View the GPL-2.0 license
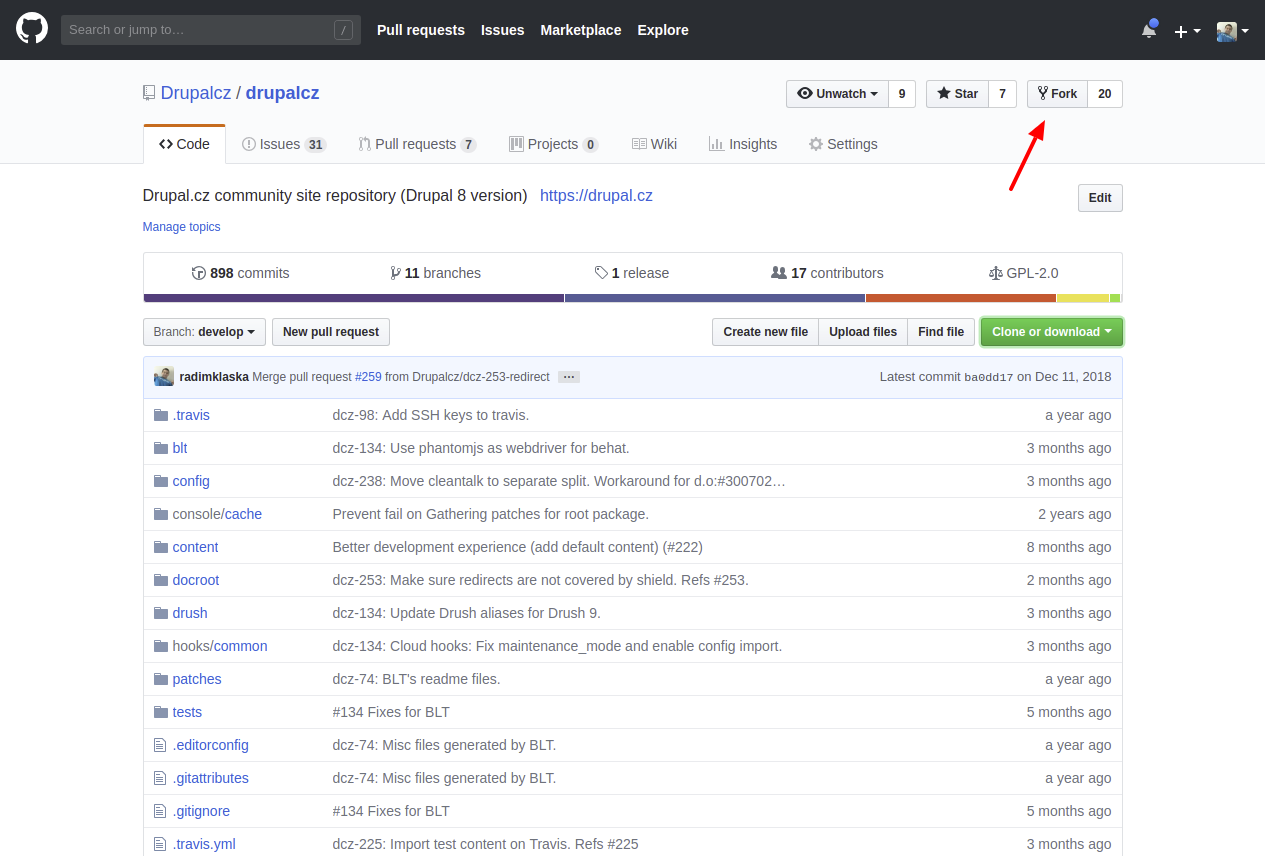 (1023, 273)
